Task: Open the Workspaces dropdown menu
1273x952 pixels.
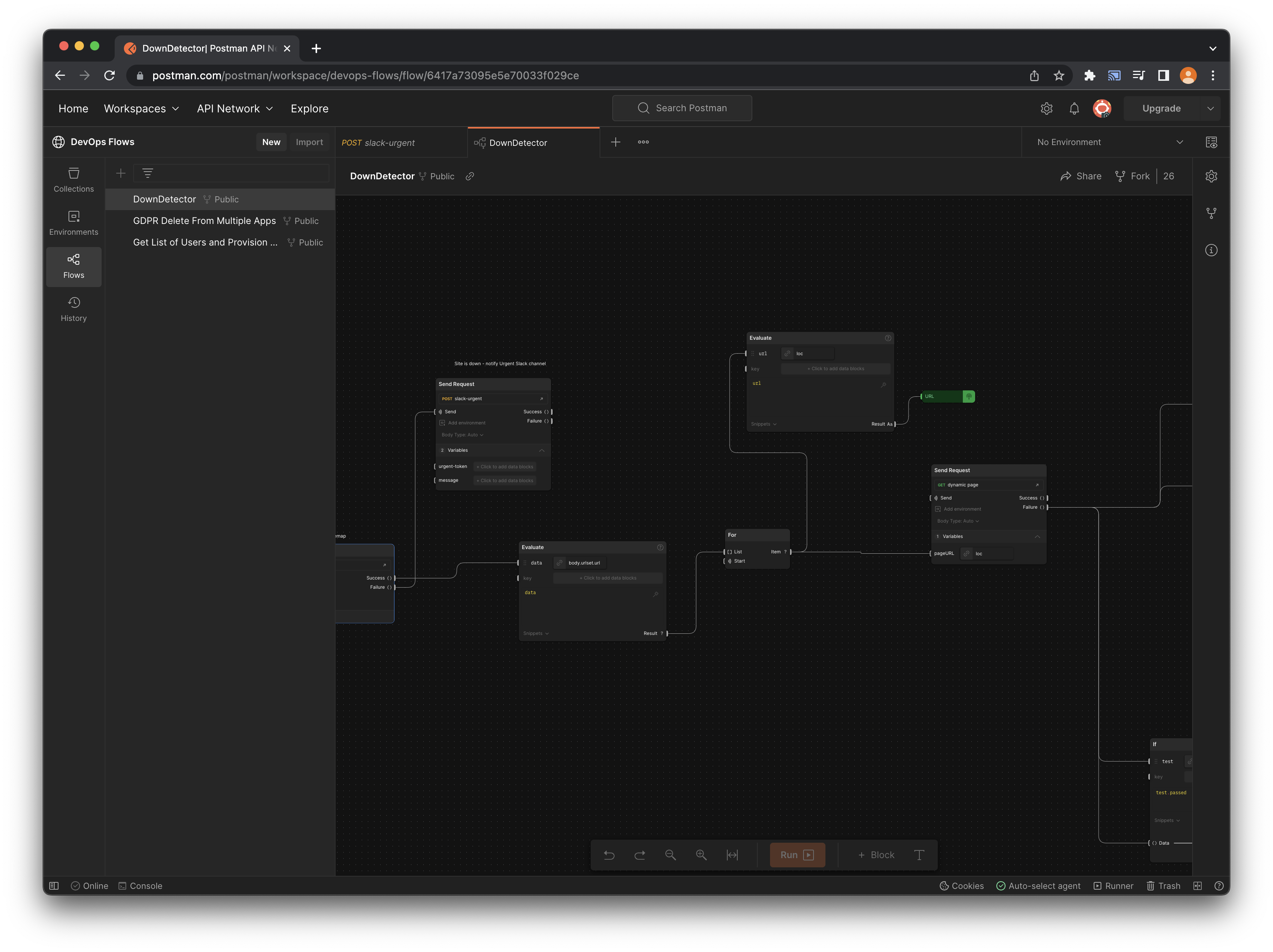Action: 141,108
